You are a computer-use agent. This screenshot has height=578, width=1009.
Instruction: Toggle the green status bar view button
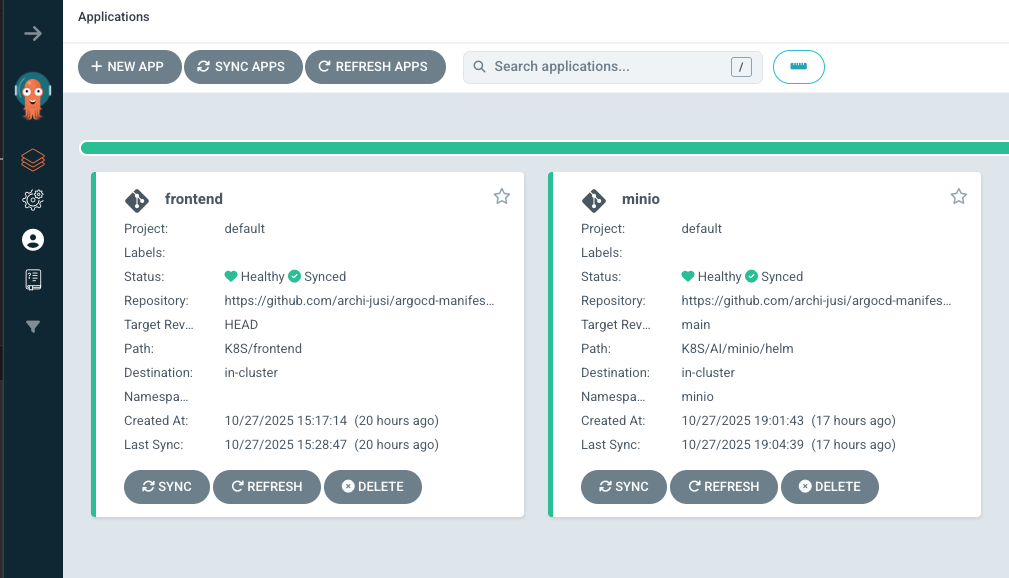coord(798,67)
